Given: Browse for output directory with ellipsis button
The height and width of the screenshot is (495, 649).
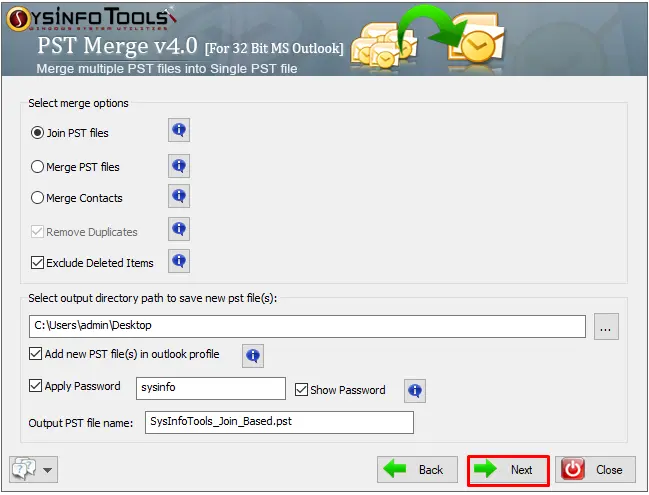Looking at the screenshot, I should (x=606, y=327).
